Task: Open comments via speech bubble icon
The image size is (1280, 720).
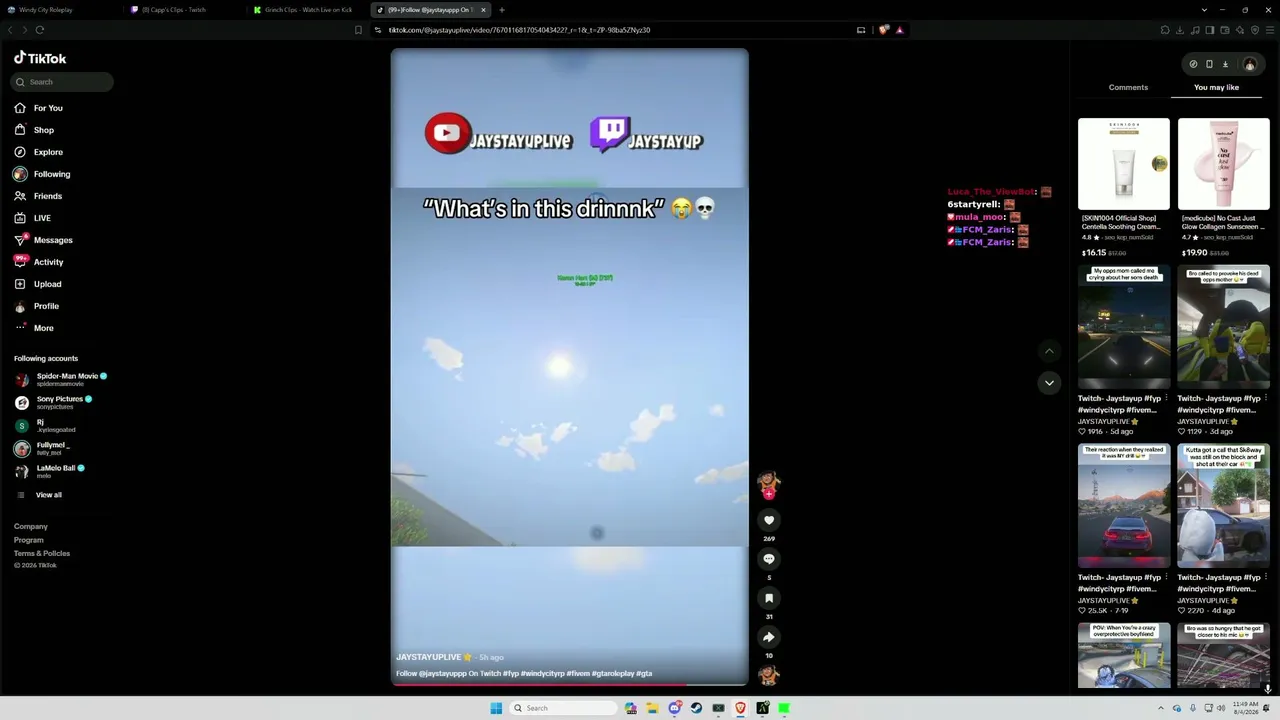Action: tap(769, 559)
